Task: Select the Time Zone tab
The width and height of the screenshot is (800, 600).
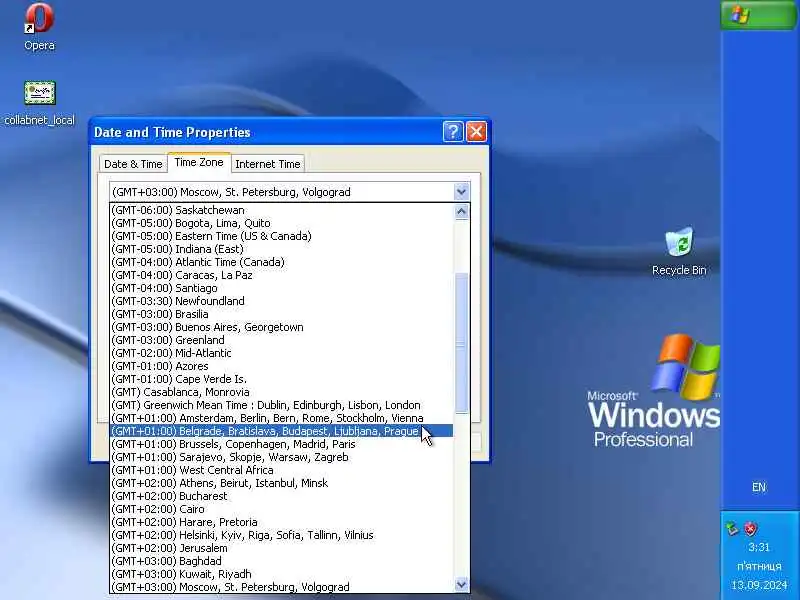Action: (199, 162)
